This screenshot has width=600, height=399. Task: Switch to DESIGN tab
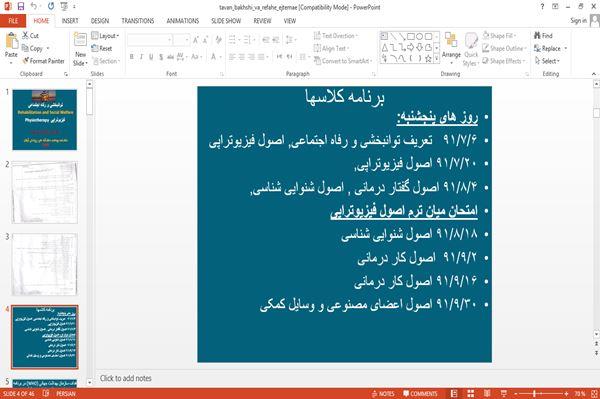tap(100, 21)
